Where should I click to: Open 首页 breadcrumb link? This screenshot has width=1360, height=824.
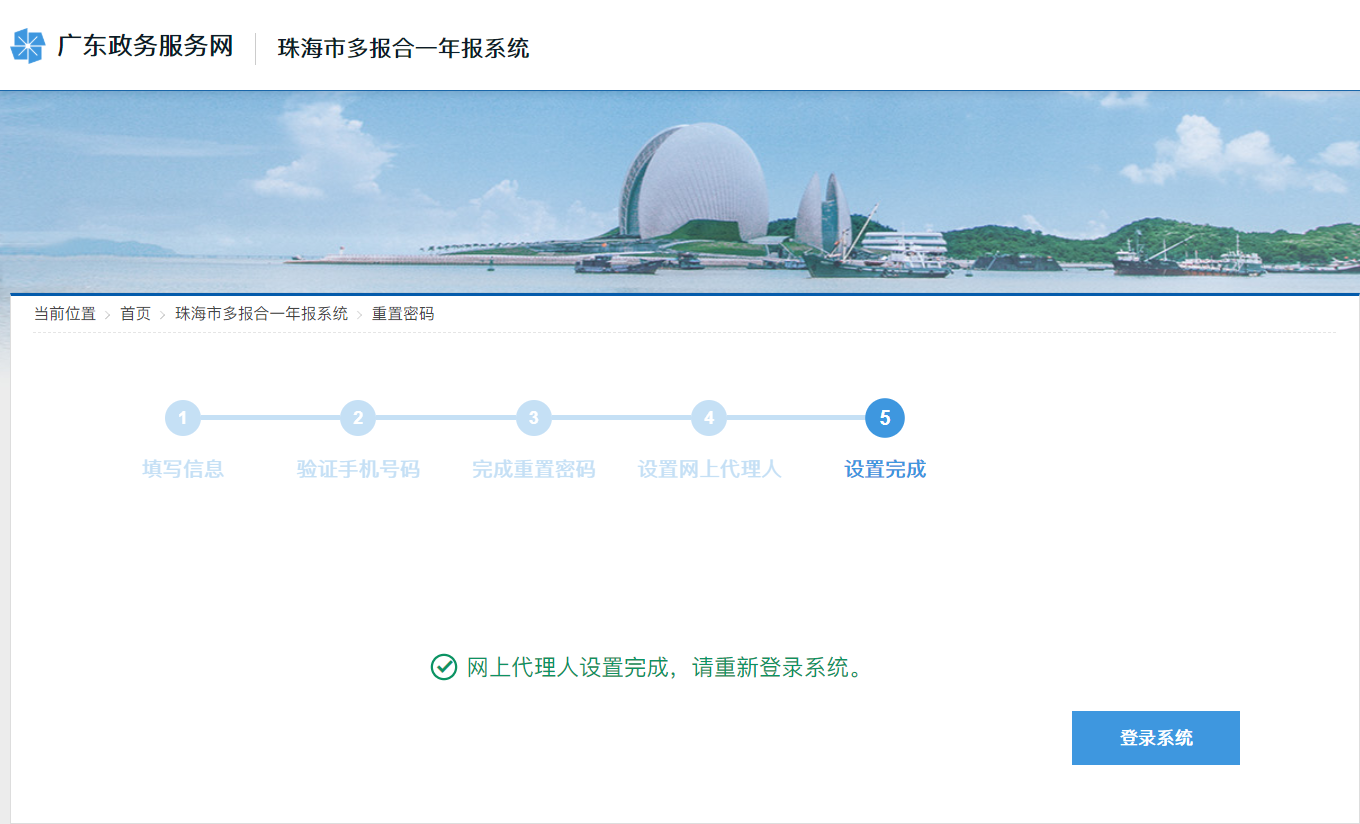click(135, 314)
